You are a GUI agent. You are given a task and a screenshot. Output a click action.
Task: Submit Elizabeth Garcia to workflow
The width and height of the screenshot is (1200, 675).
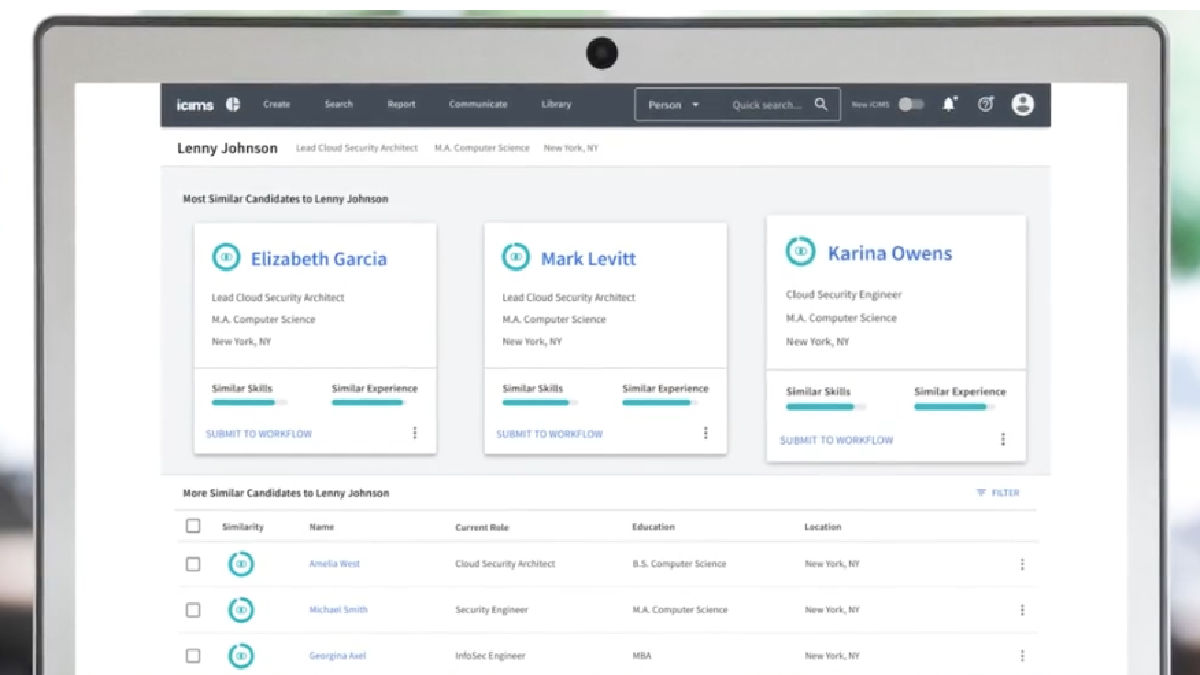coord(259,434)
